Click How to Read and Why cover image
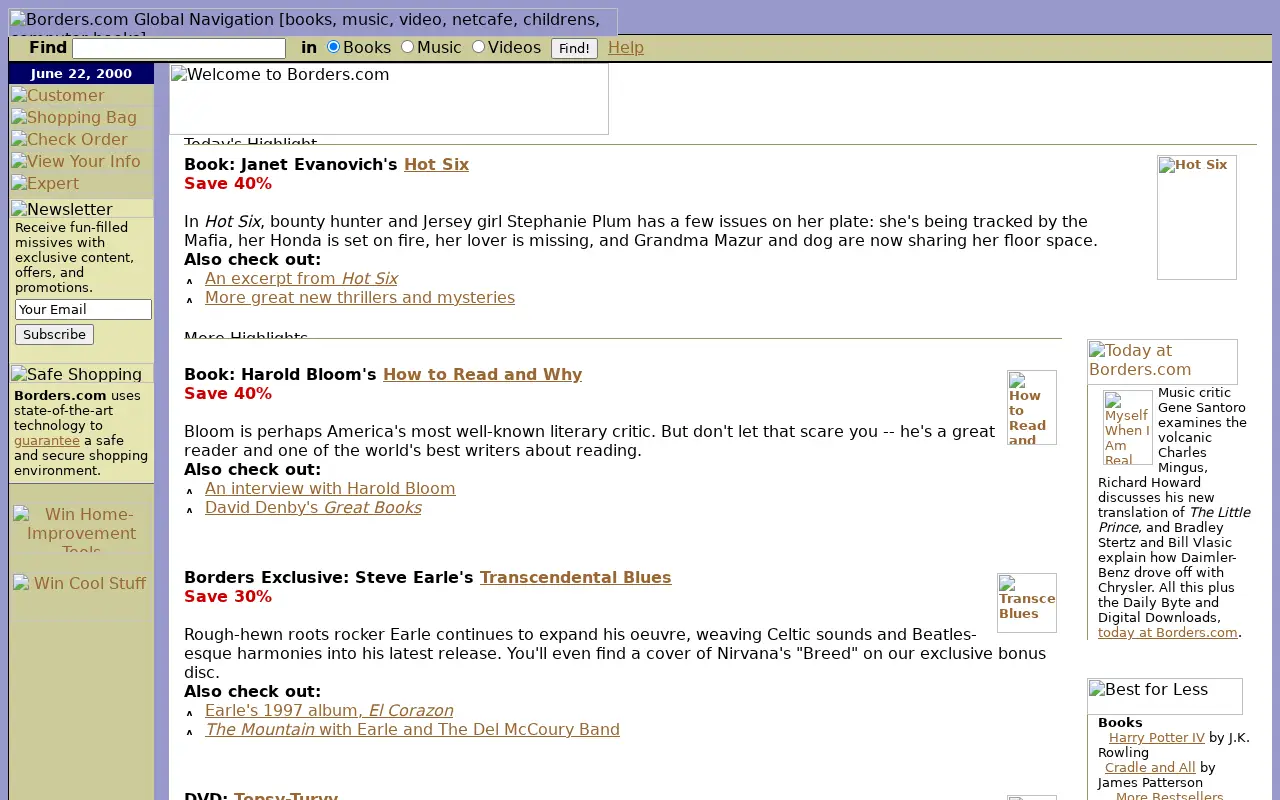This screenshot has width=1280, height=800. pos(1032,407)
